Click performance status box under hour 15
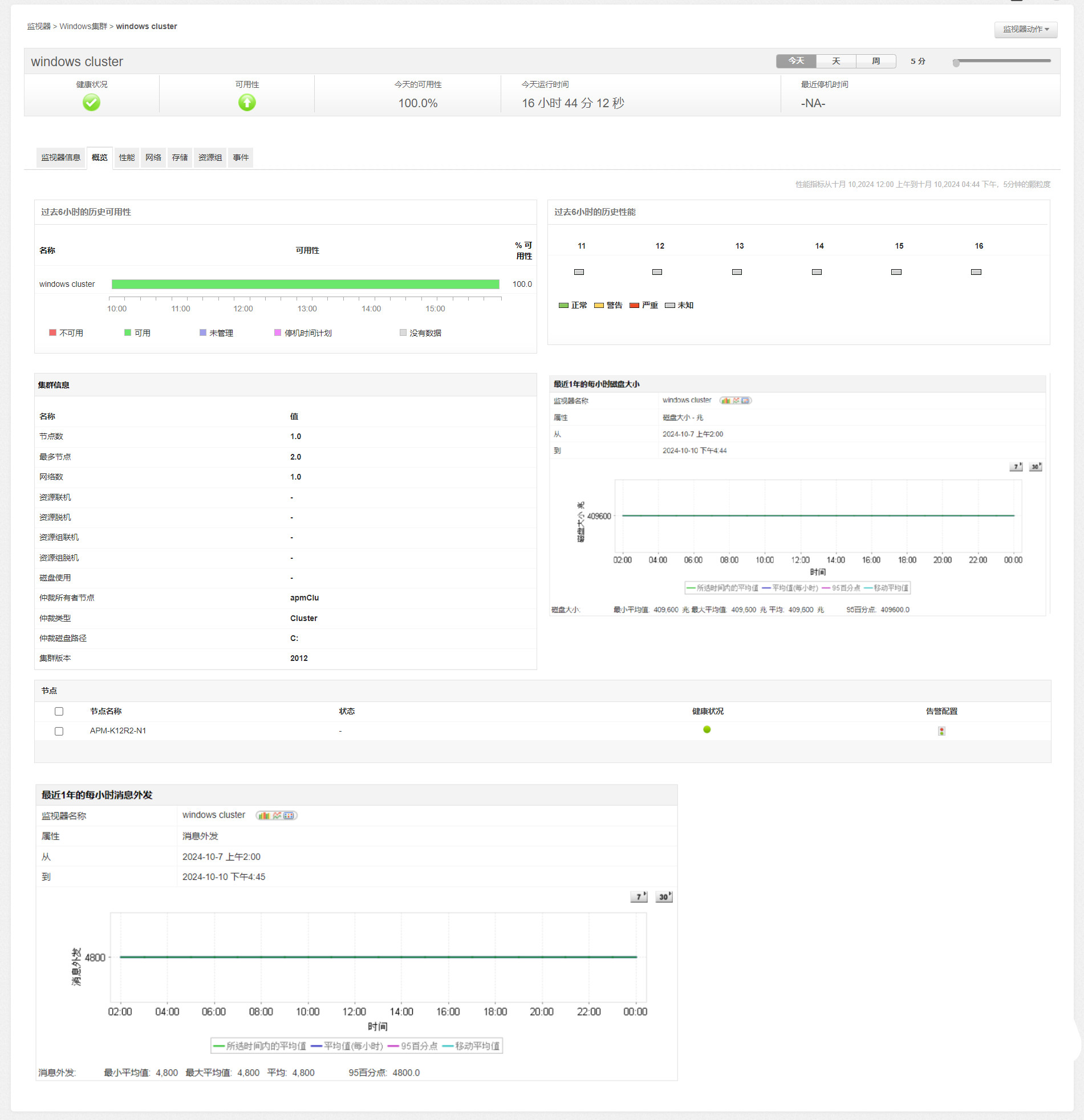The width and height of the screenshot is (1084, 1120). pyautogui.click(x=896, y=272)
